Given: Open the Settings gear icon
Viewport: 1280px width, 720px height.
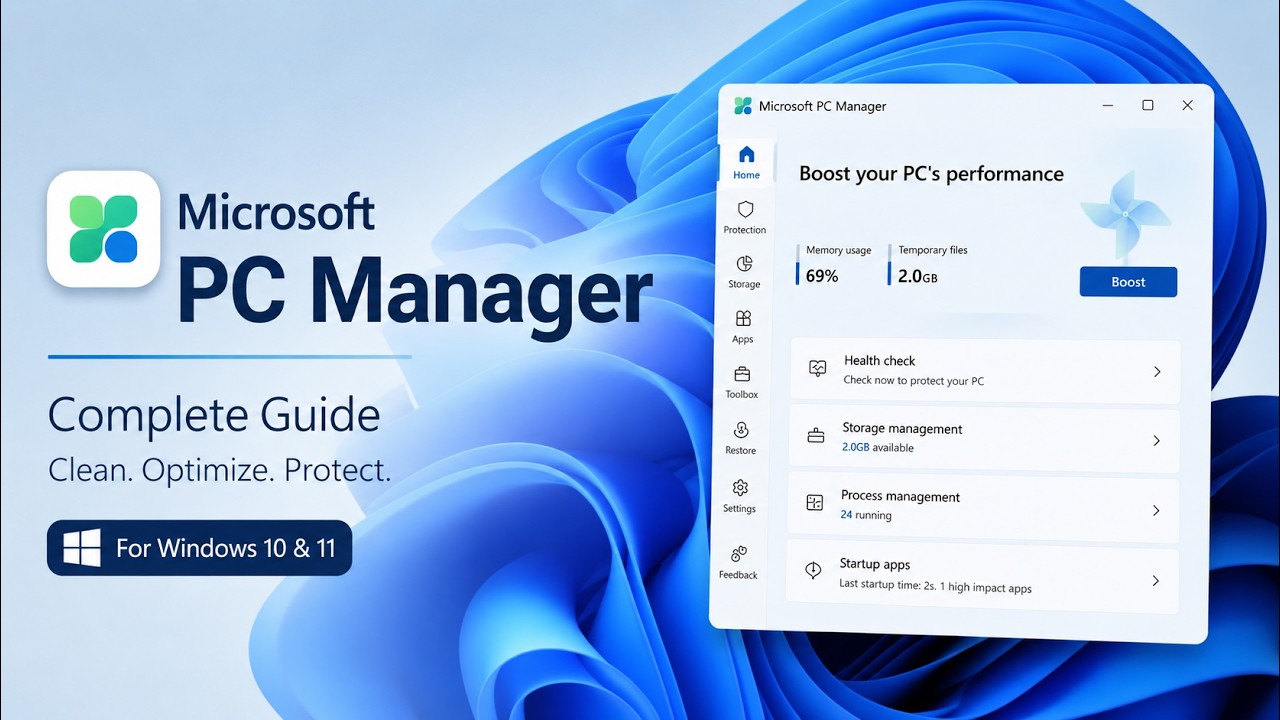Looking at the screenshot, I should [x=740, y=488].
